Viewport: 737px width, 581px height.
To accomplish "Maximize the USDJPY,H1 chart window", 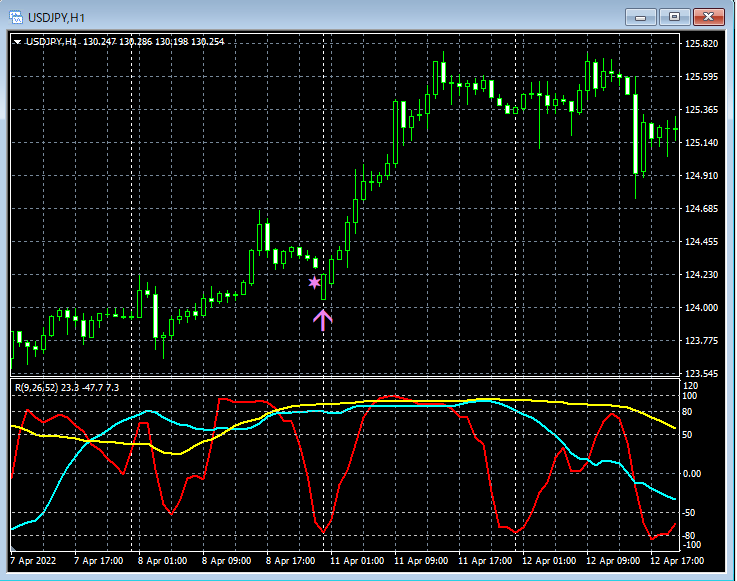I will point(674,16).
